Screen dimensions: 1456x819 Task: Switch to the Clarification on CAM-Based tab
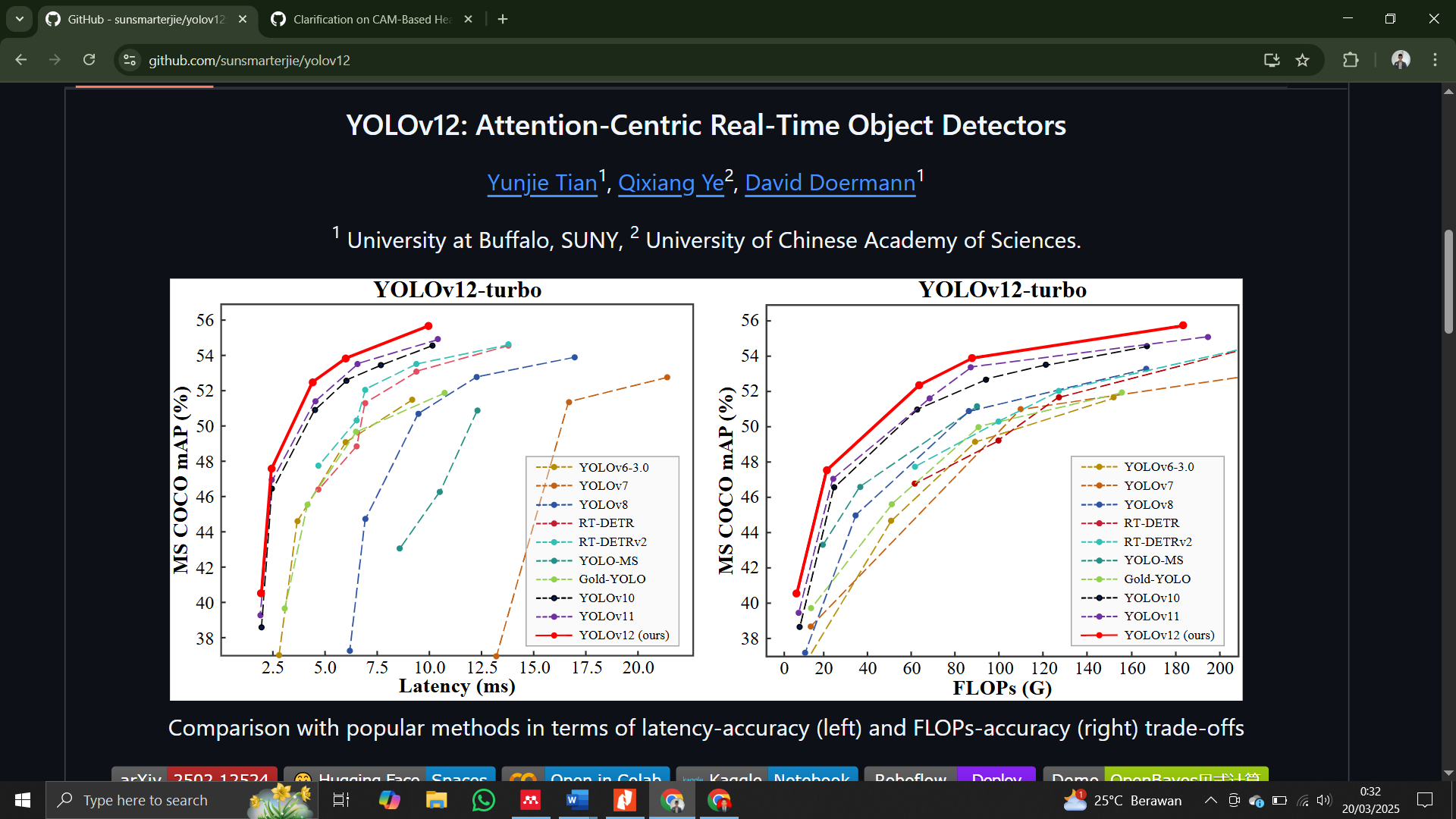(x=370, y=19)
